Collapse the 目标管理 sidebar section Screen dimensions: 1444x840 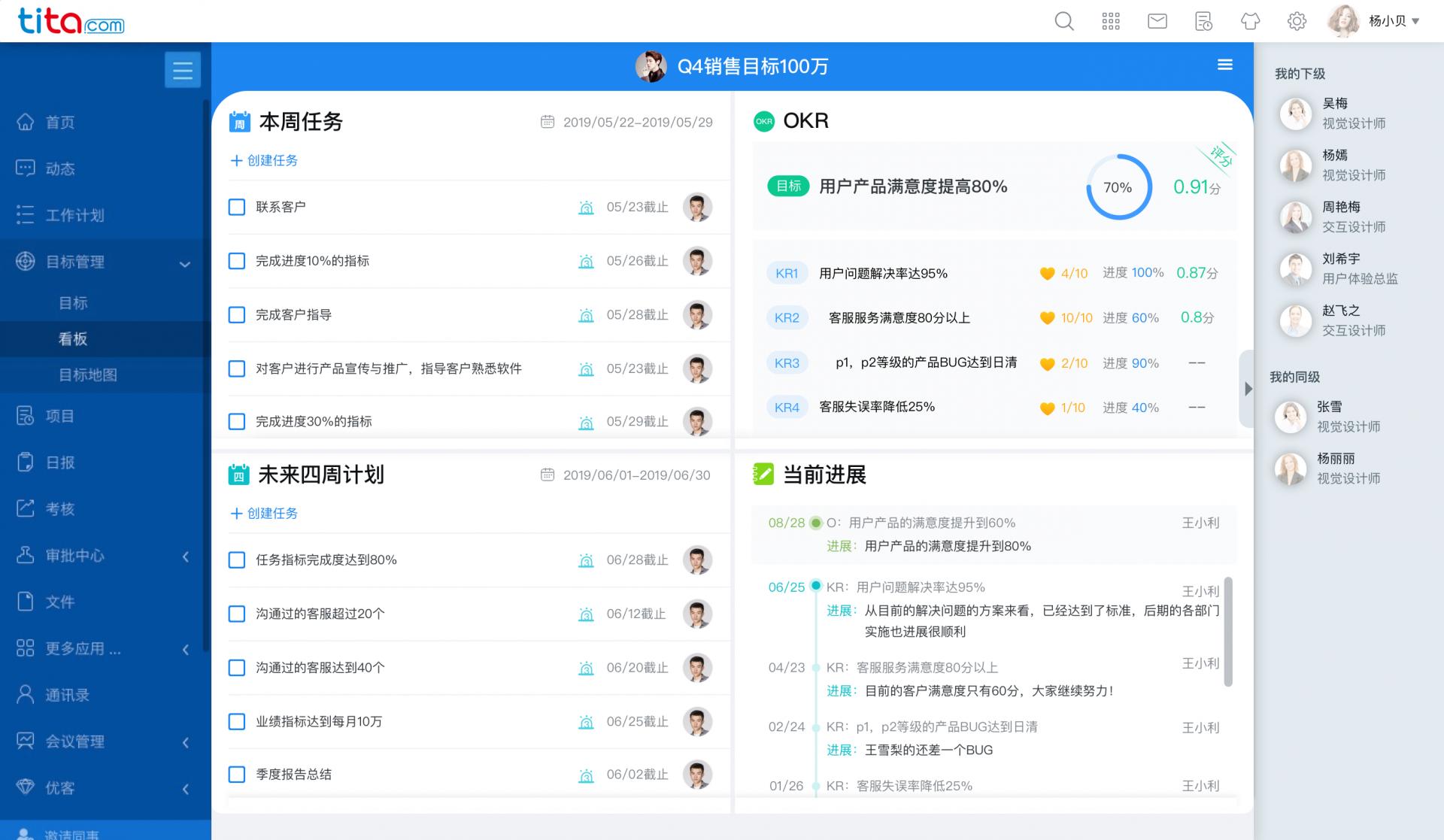183,262
